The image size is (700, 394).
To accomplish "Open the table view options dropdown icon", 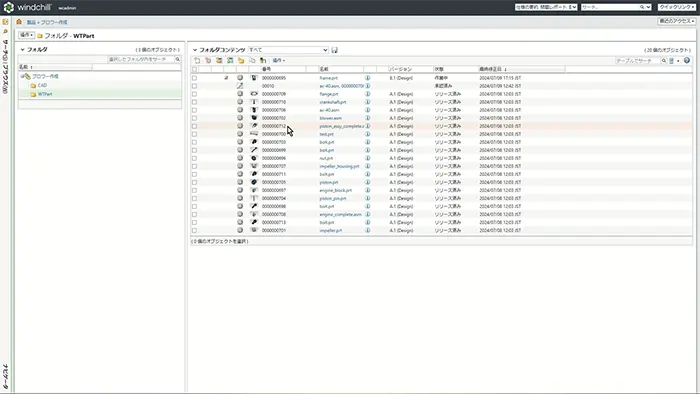I will click(x=674, y=61).
